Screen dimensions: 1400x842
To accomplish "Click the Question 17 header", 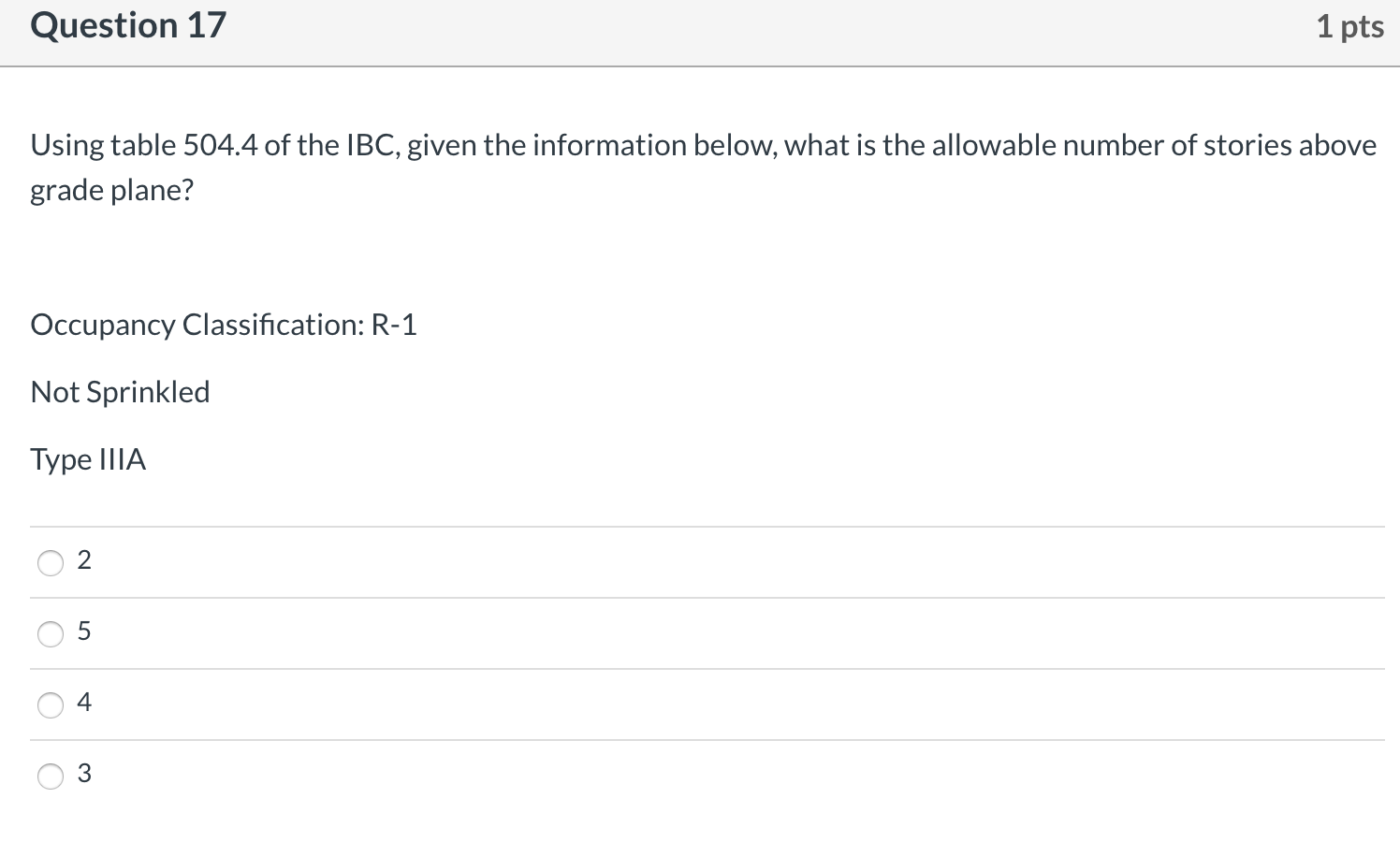I will [x=127, y=25].
